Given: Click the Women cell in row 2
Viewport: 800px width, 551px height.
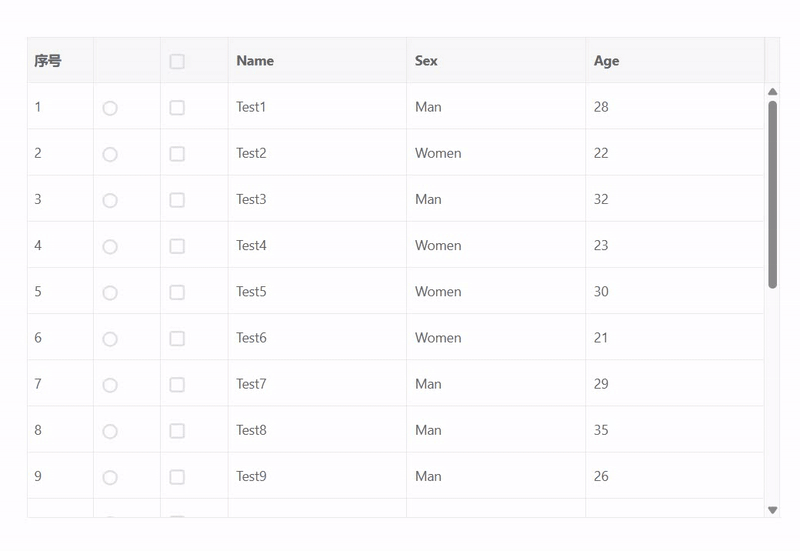Looking at the screenshot, I should (x=438, y=153).
